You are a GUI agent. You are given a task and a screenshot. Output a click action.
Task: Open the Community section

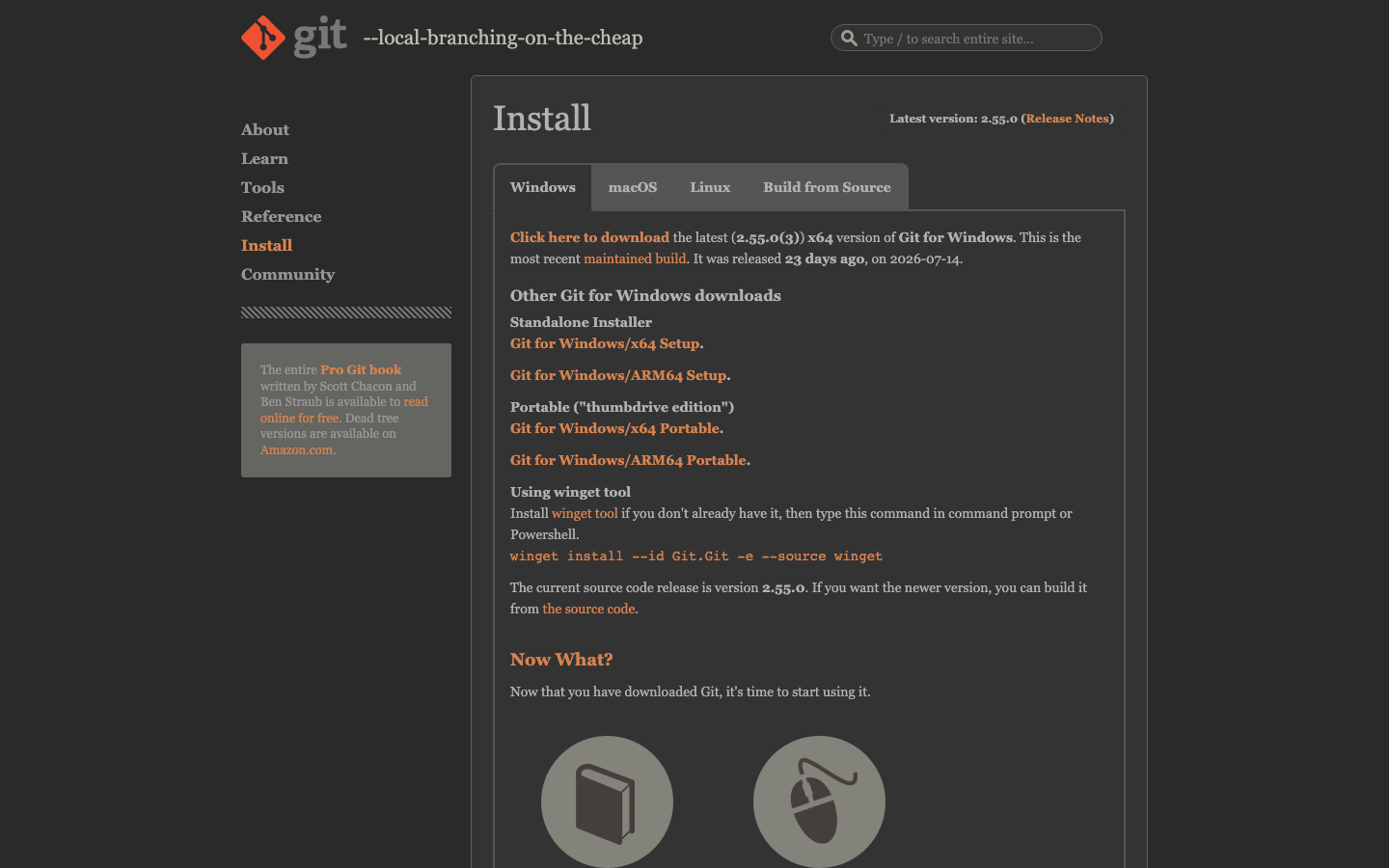click(287, 275)
